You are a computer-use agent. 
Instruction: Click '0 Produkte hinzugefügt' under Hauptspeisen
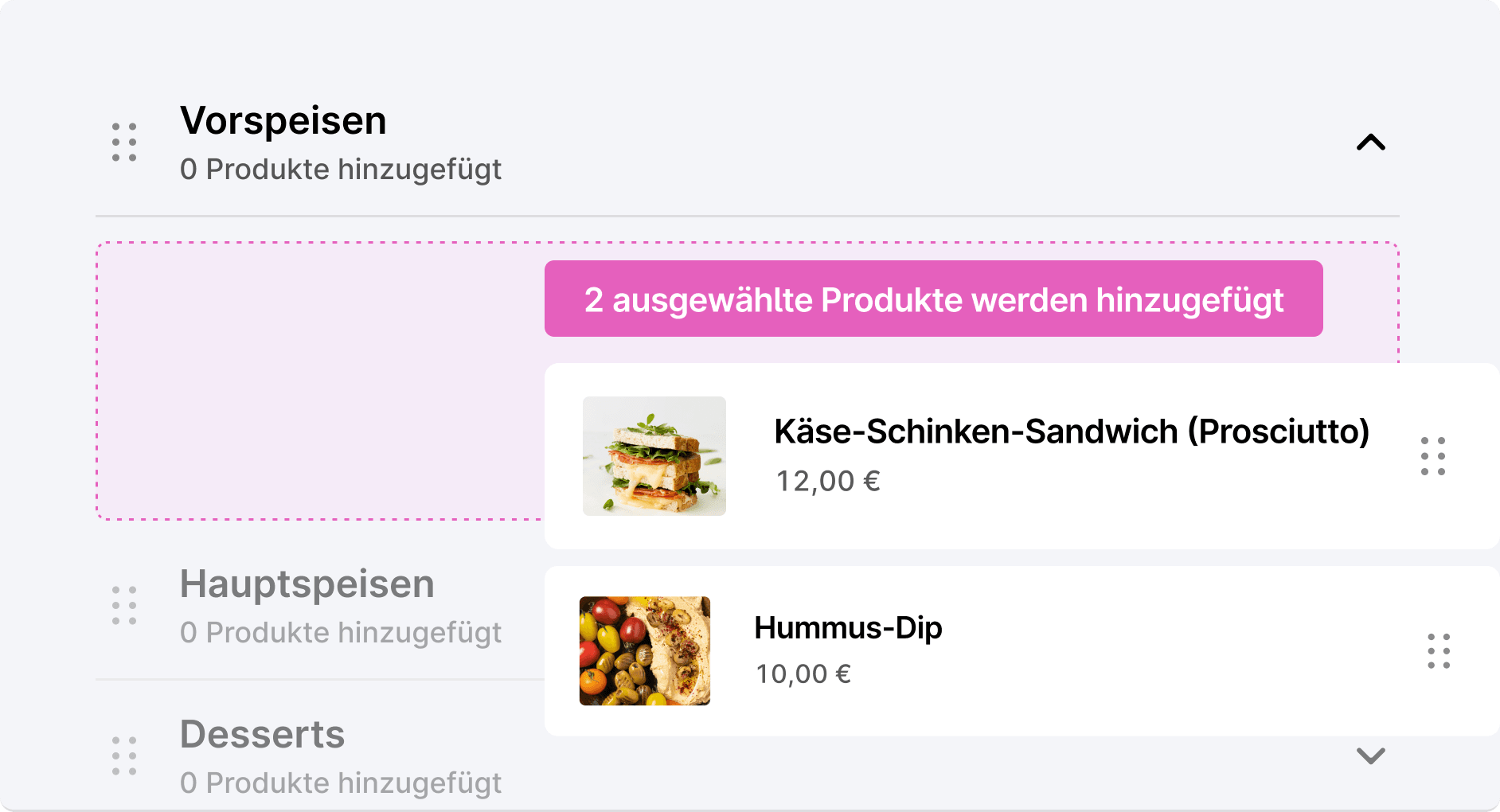(341, 633)
